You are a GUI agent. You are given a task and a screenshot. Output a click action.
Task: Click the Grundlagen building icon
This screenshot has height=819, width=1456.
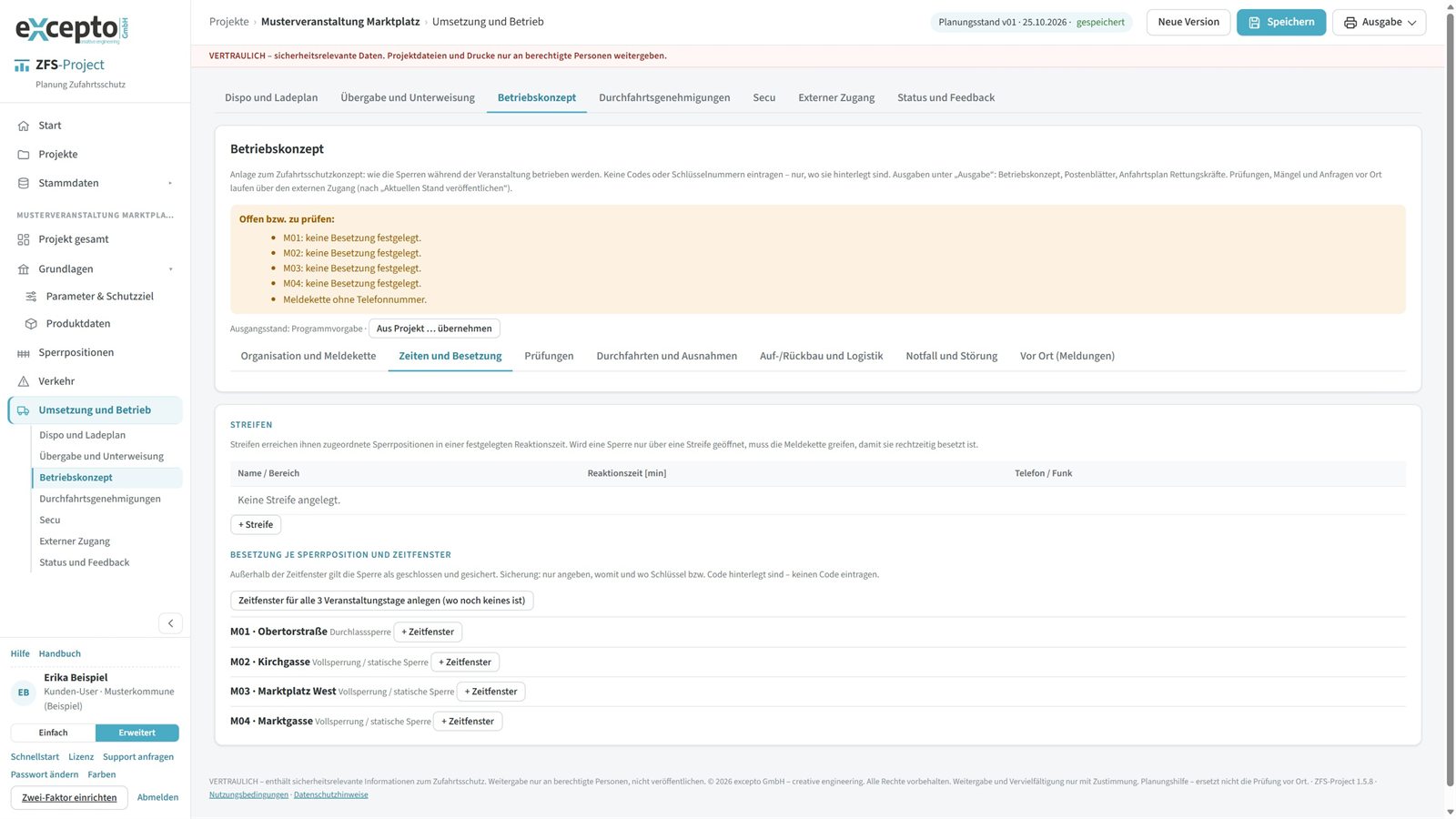(x=24, y=269)
